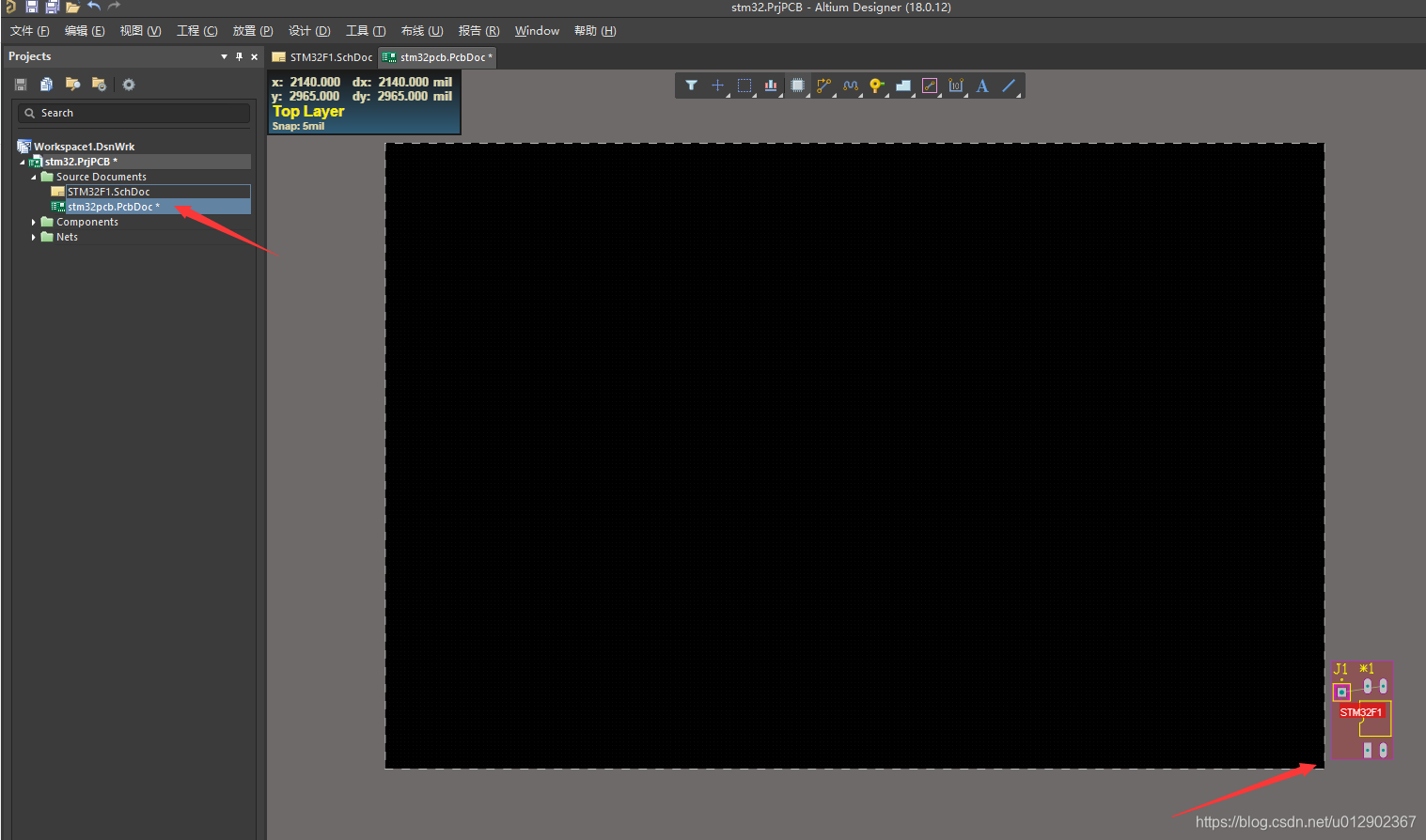Toggle the Projects panel pin

[239, 56]
